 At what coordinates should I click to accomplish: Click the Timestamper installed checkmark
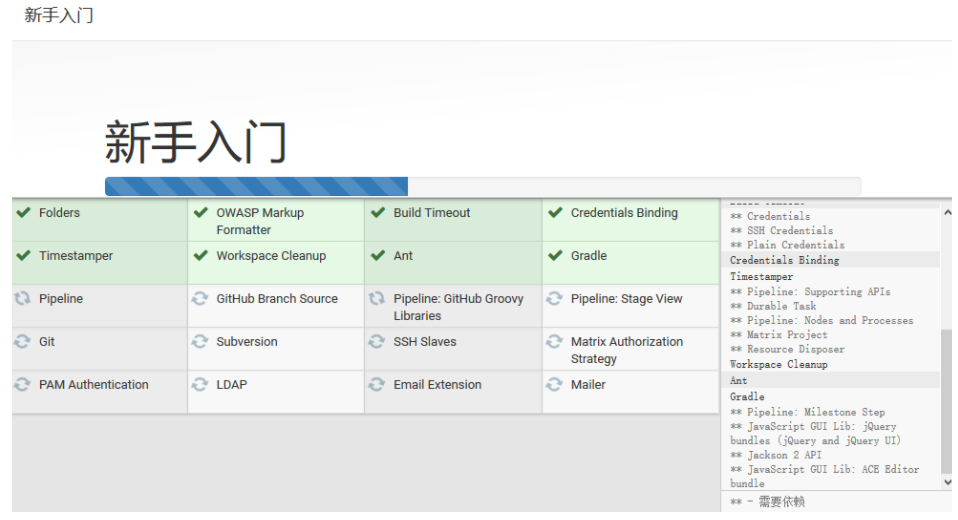23,255
